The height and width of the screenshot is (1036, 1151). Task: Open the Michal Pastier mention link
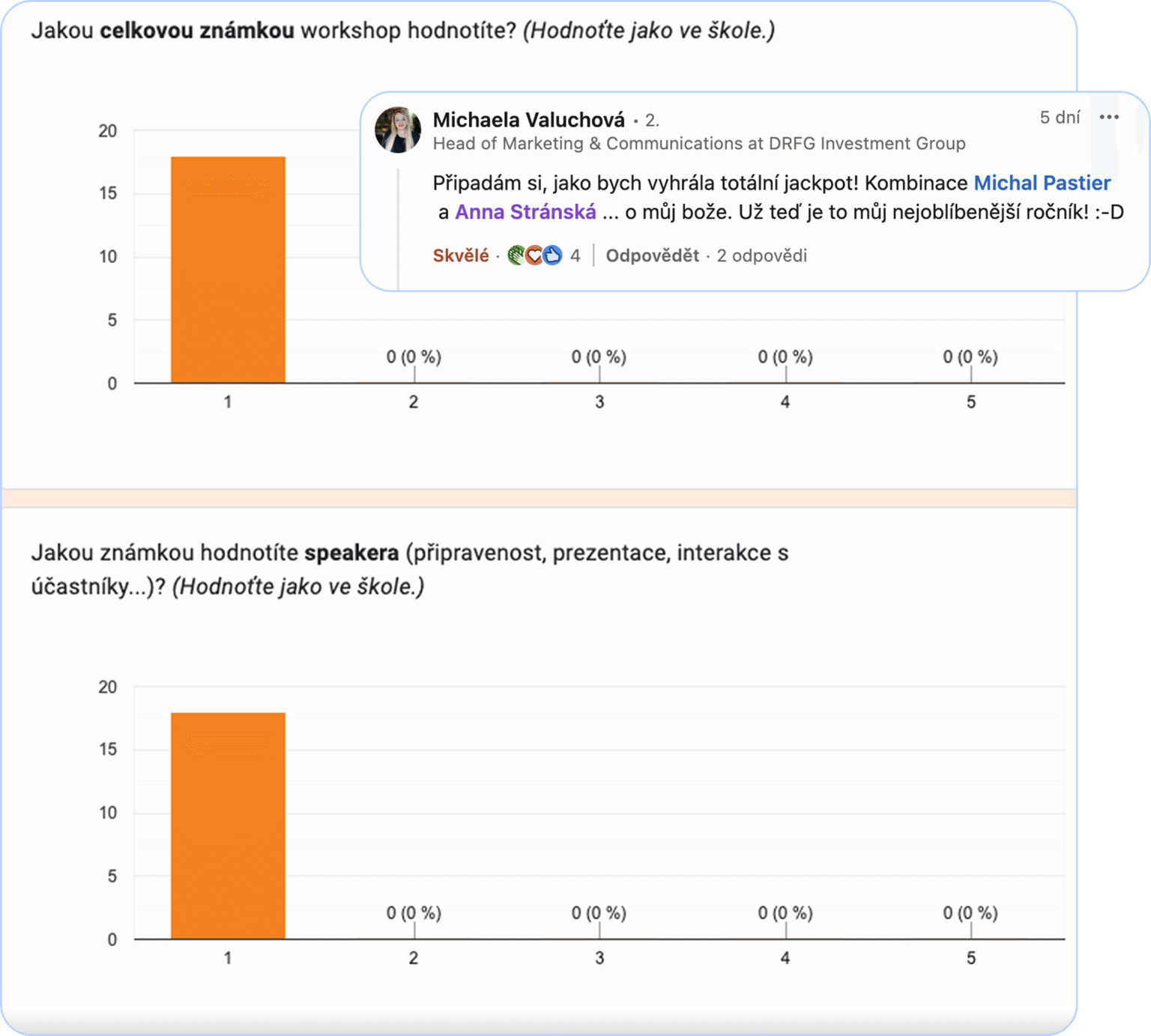pyautogui.click(x=1042, y=183)
